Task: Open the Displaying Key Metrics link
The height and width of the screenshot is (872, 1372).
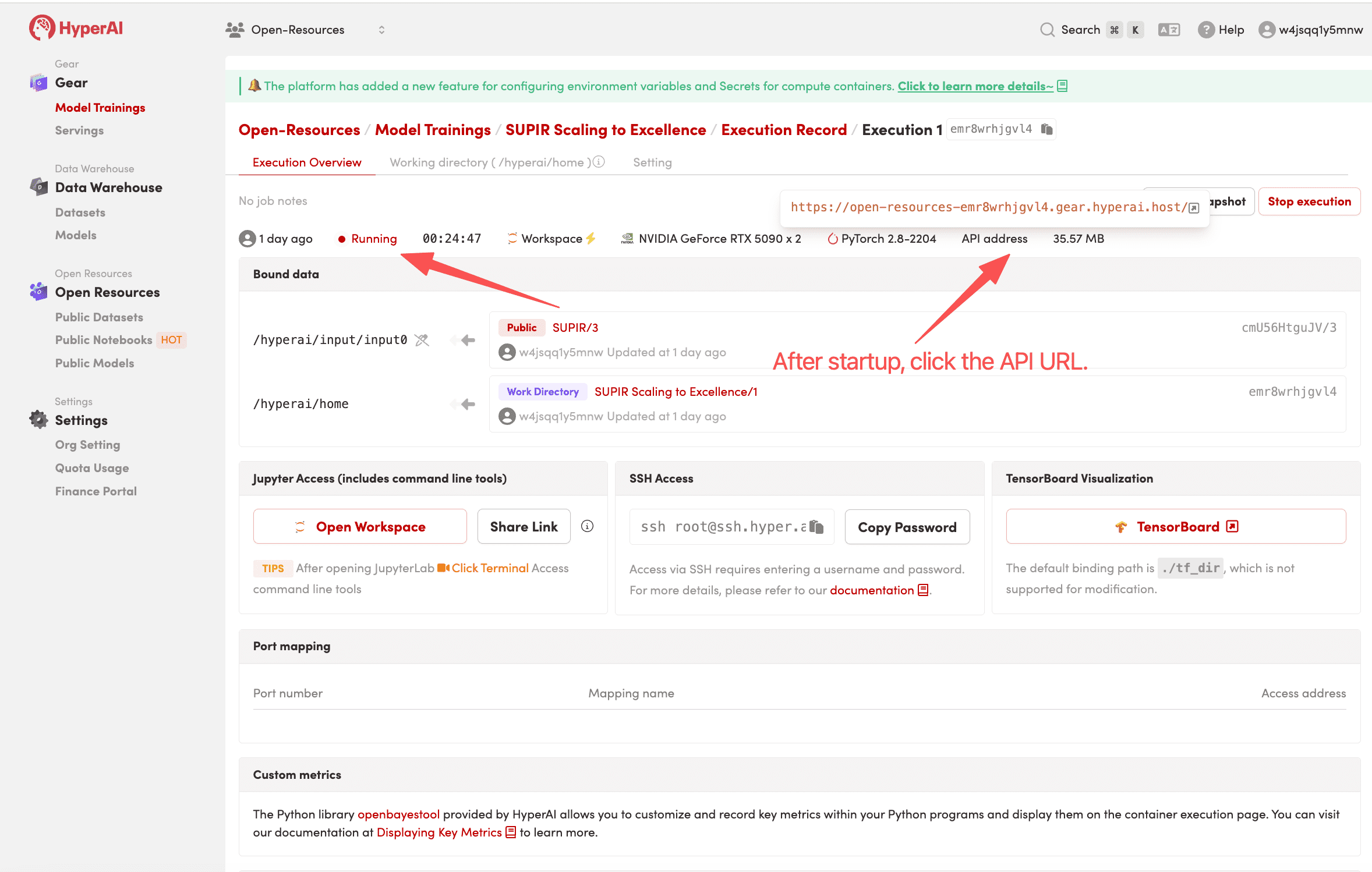Action: (446, 832)
